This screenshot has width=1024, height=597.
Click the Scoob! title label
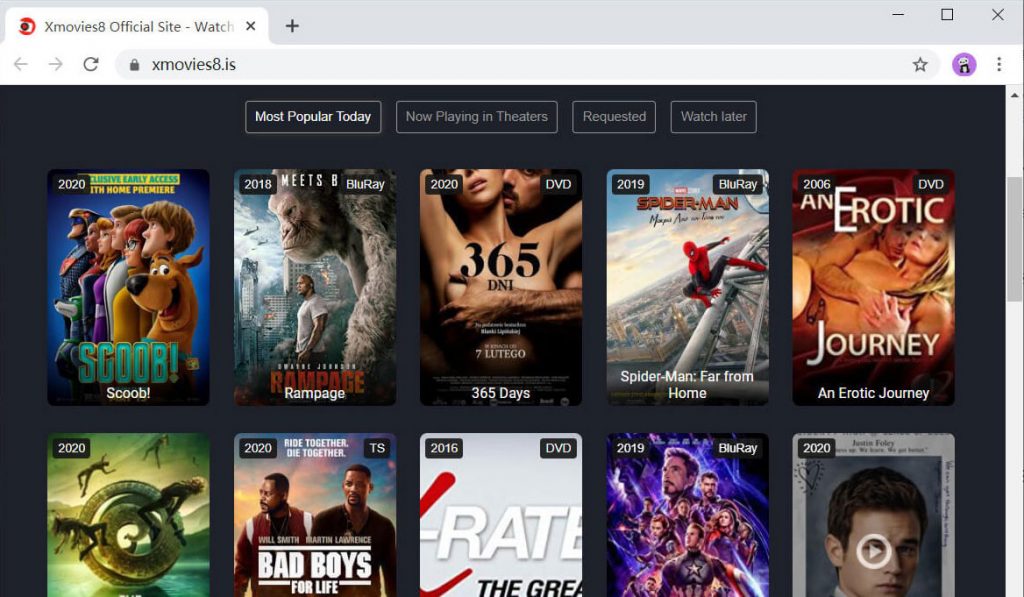[129, 393]
